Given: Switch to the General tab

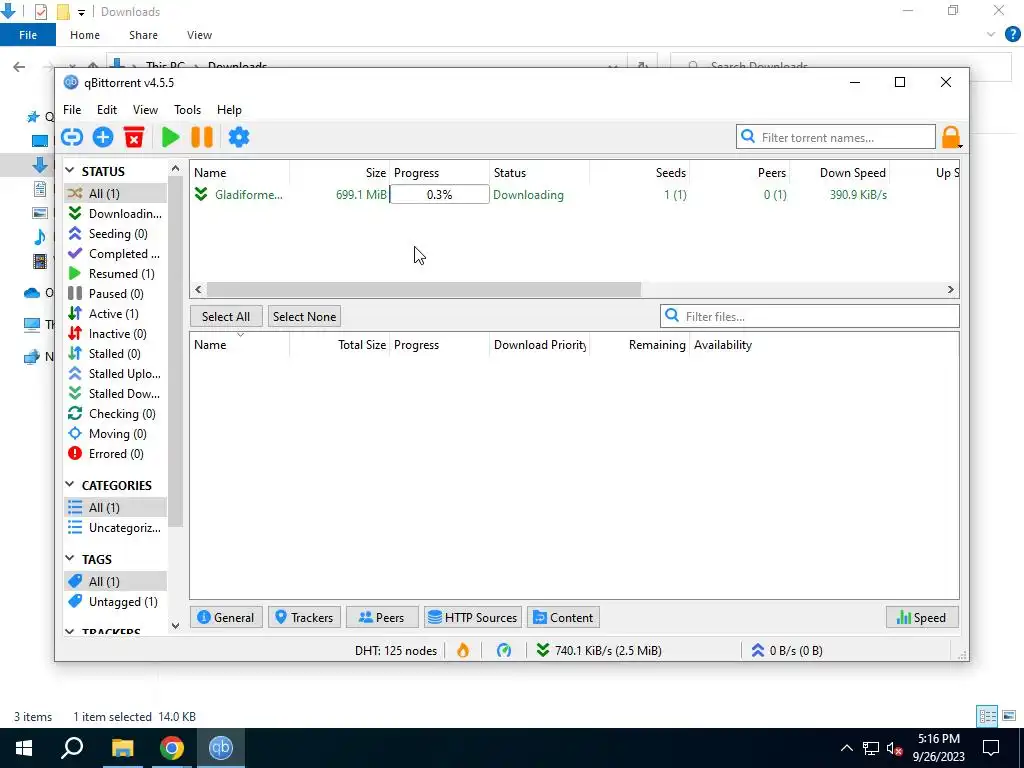Looking at the screenshot, I should [x=226, y=617].
